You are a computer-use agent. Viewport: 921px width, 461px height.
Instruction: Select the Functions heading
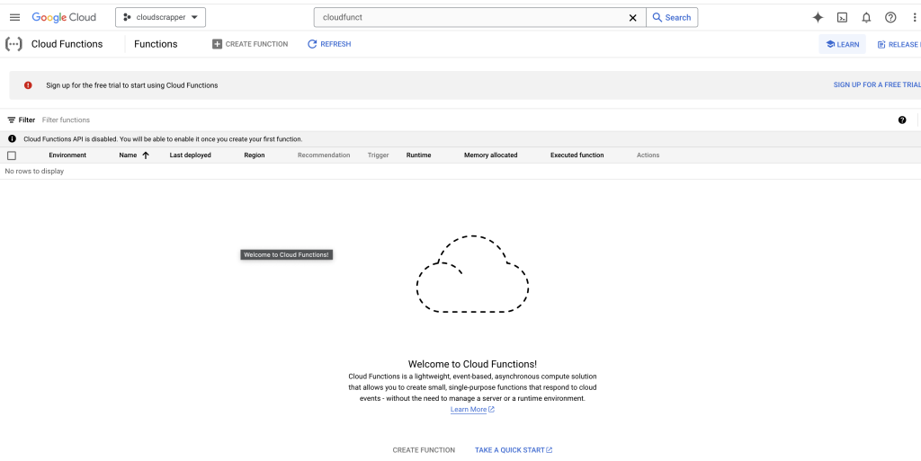(x=156, y=44)
